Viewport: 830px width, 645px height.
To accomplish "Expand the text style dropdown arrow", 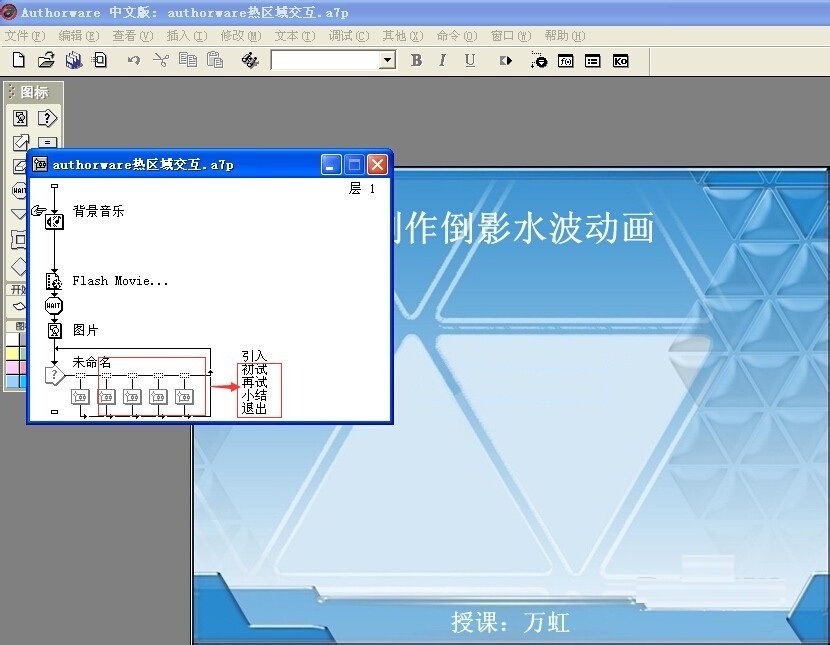I will pos(388,60).
